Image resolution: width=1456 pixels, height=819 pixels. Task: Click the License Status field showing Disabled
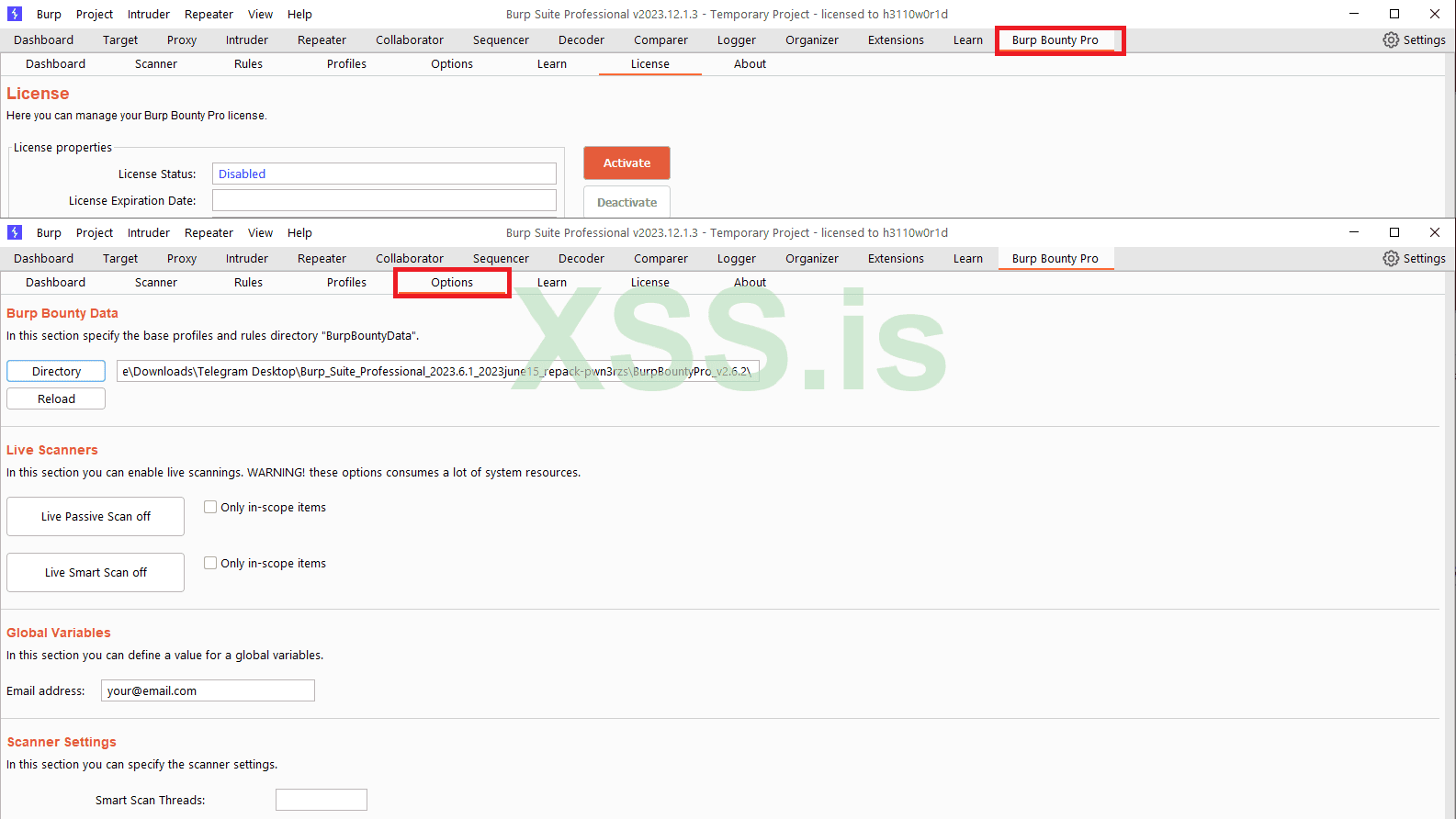[384, 174]
